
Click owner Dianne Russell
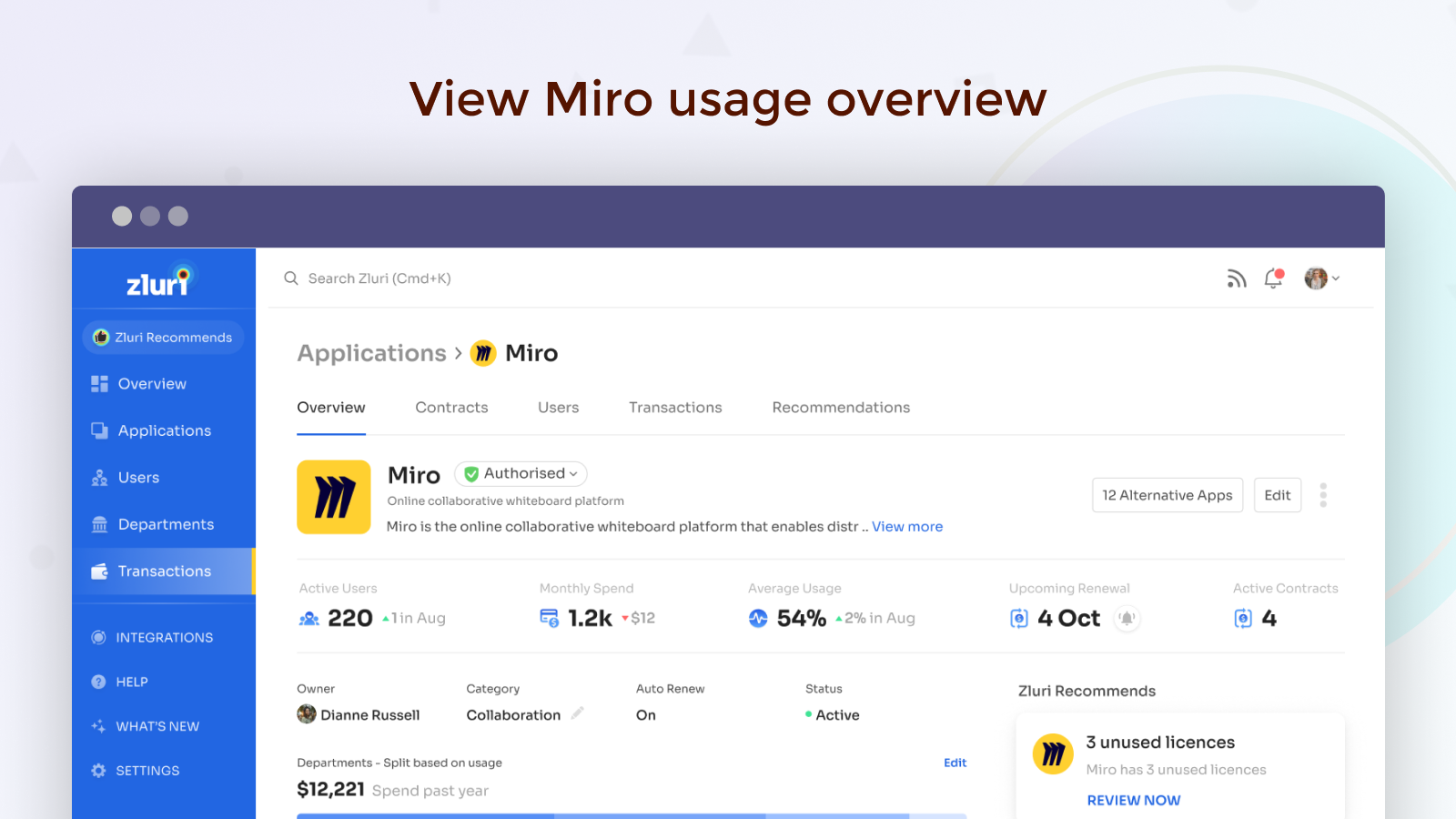coord(359,715)
